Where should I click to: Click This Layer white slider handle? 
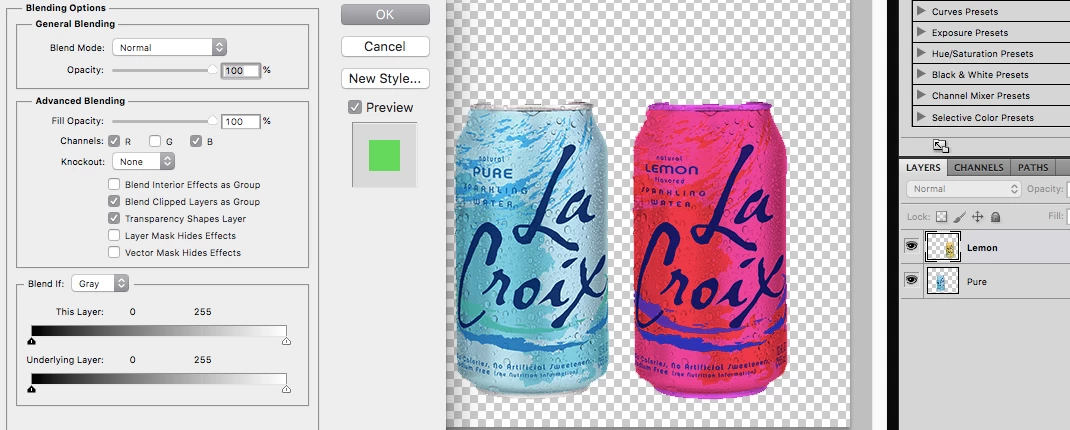pyautogui.click(x=287, y=341)
